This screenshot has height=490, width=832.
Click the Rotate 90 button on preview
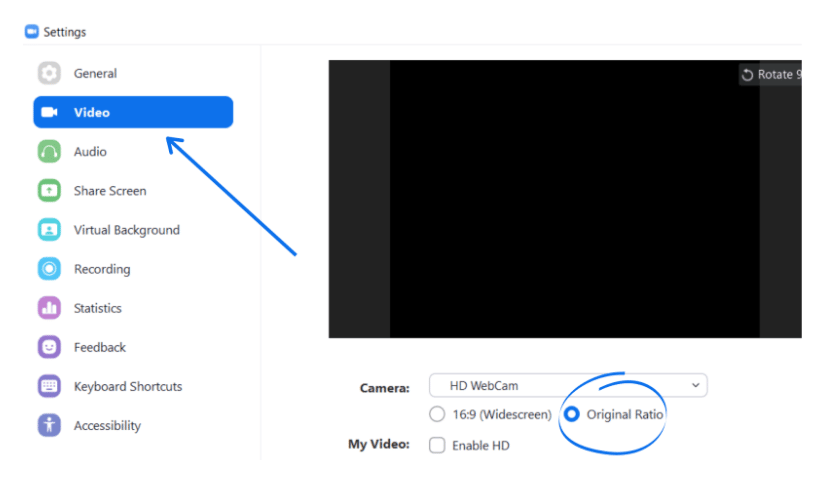(x=770, y=75)
